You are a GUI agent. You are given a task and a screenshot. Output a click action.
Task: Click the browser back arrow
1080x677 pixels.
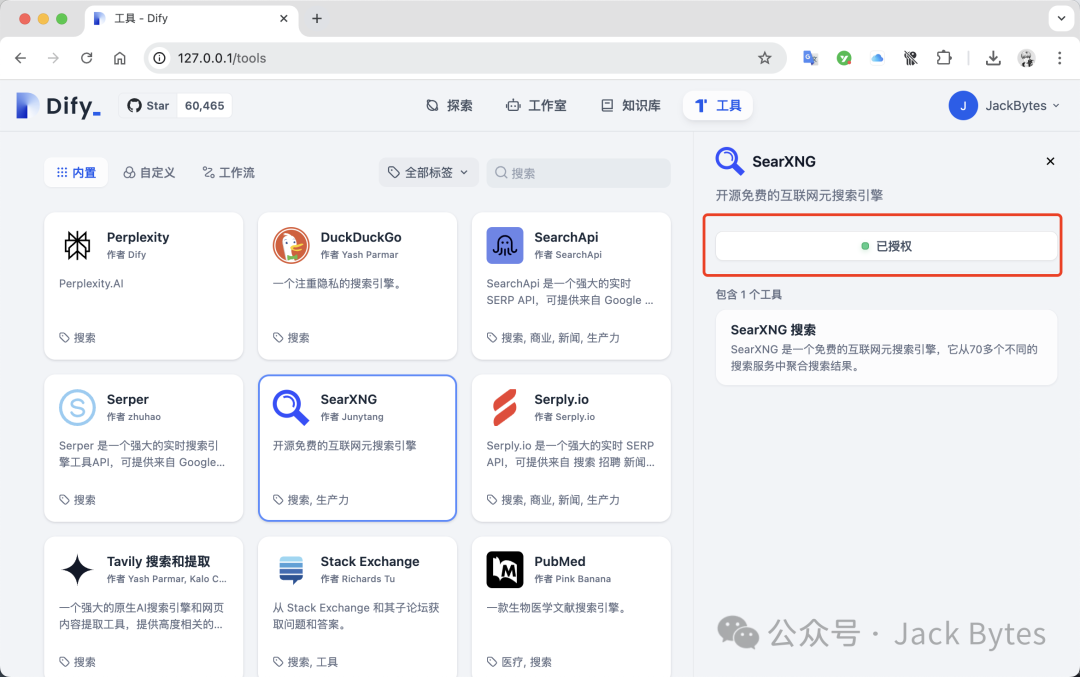(21, 58)
